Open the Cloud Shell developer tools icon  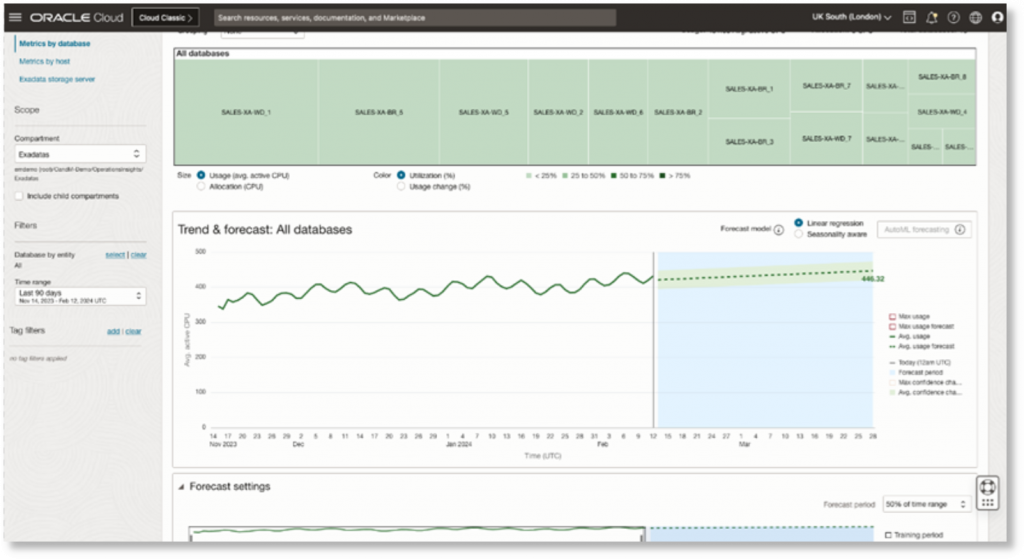pos(909,17)
